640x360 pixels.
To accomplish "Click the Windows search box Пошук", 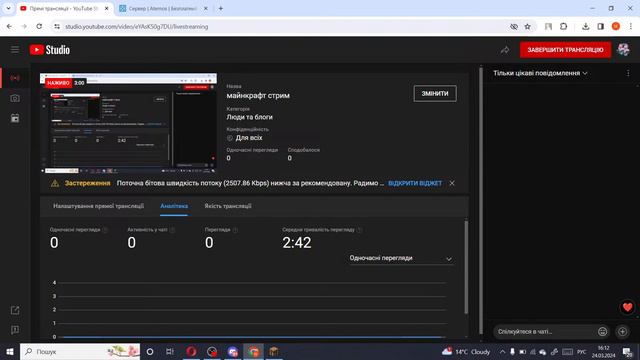I will coord(80,351).
